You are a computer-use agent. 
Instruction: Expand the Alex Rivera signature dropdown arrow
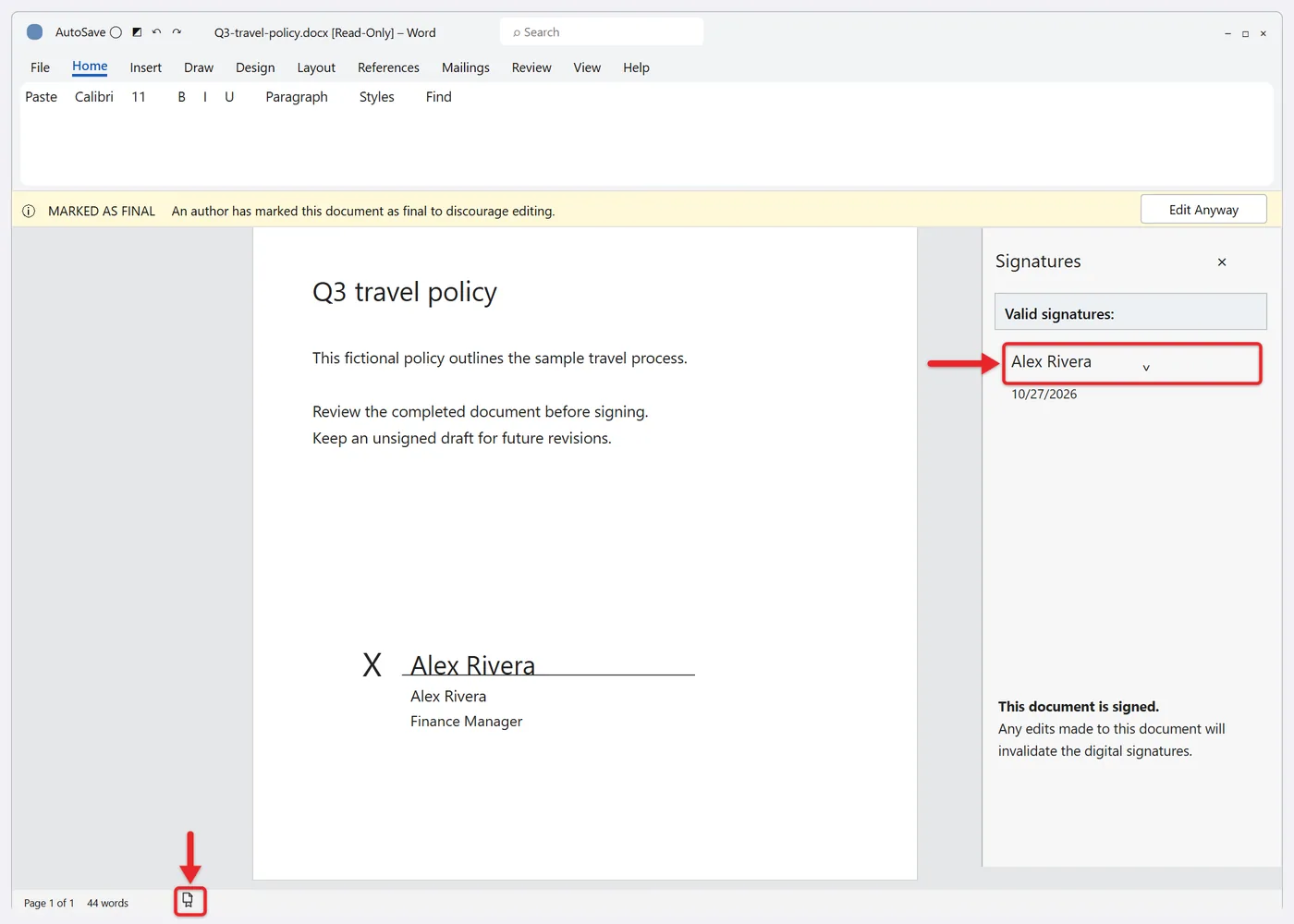click(1146, 368)
